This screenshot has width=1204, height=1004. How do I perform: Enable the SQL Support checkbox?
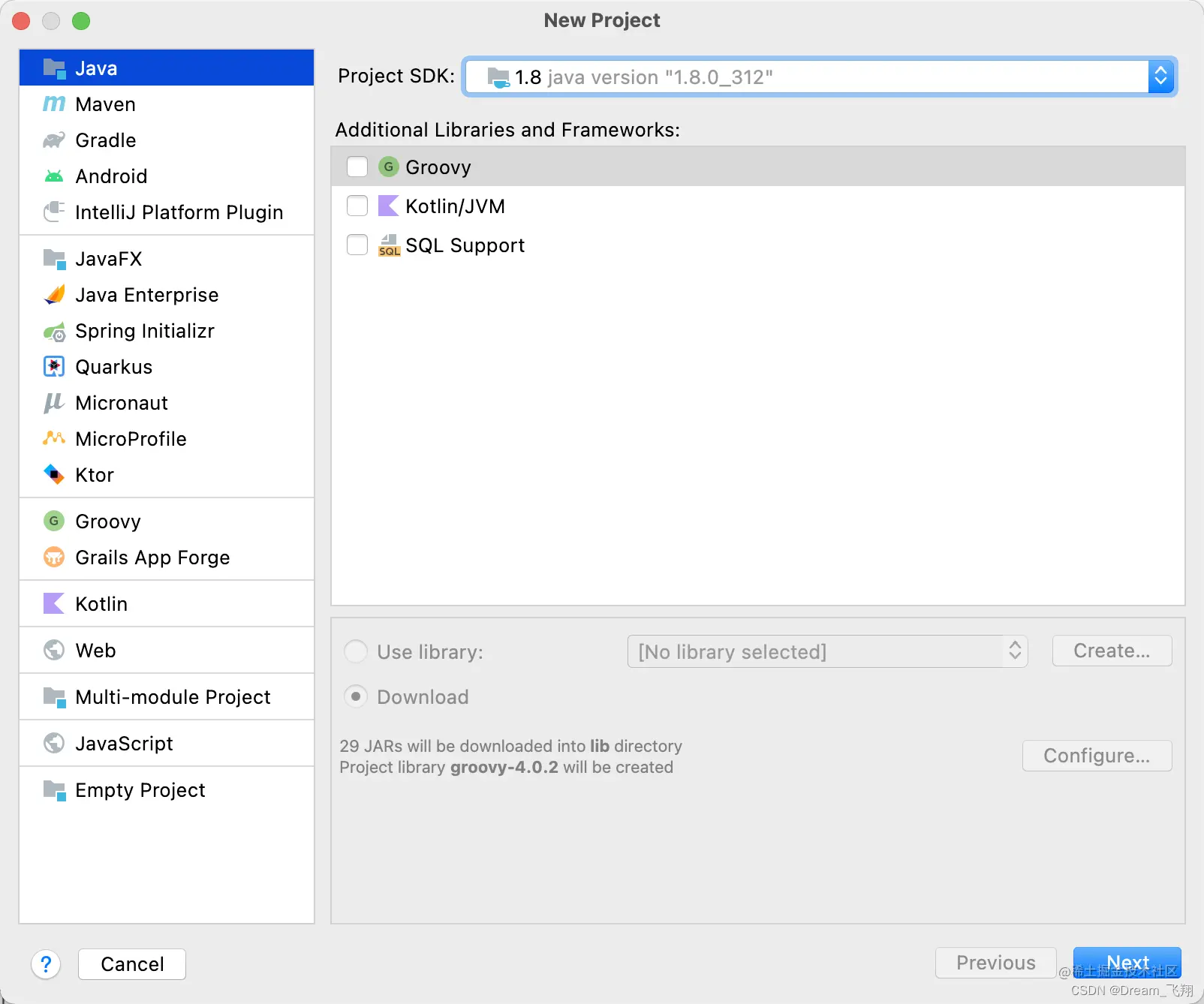357,245
